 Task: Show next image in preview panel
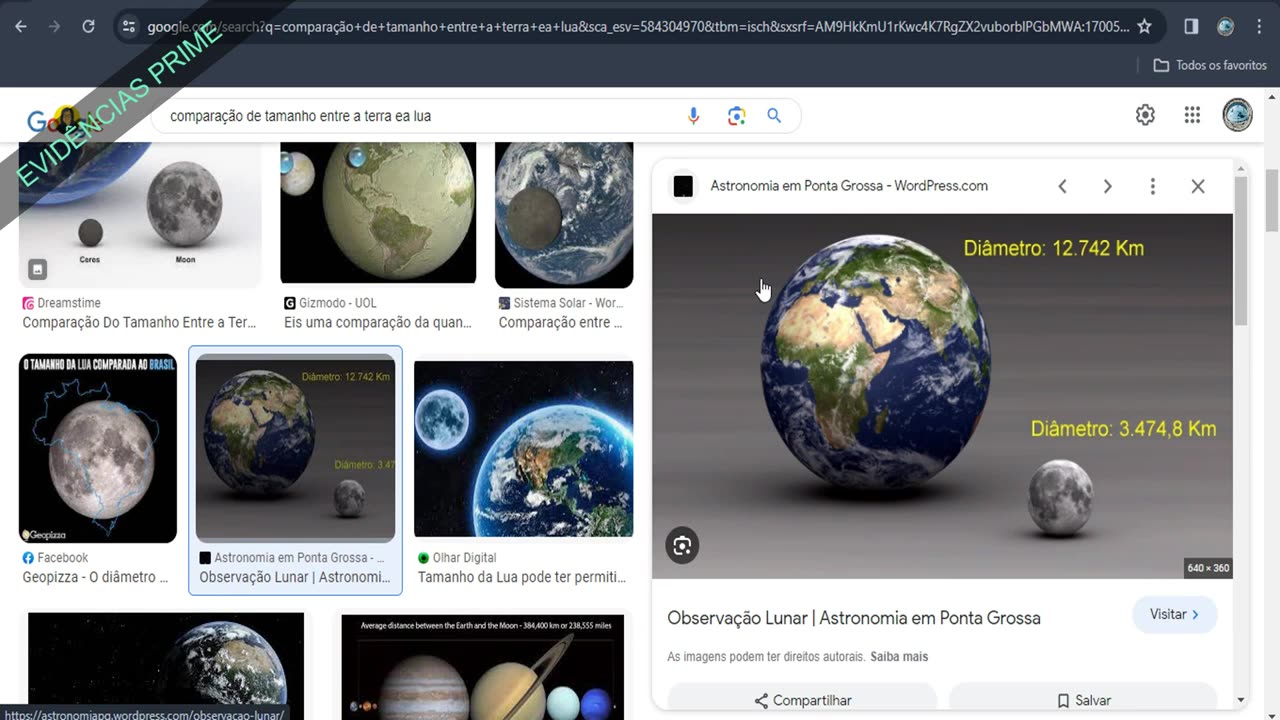(x=1107, y=186)
